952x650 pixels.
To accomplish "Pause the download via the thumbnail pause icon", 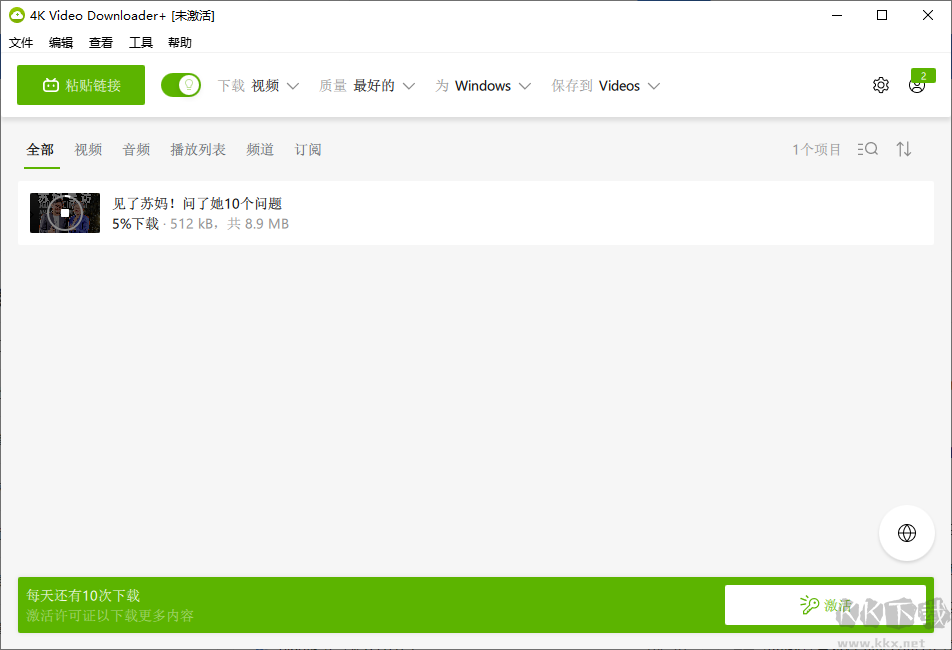I will pyautogui.click(x=64, y=212).
